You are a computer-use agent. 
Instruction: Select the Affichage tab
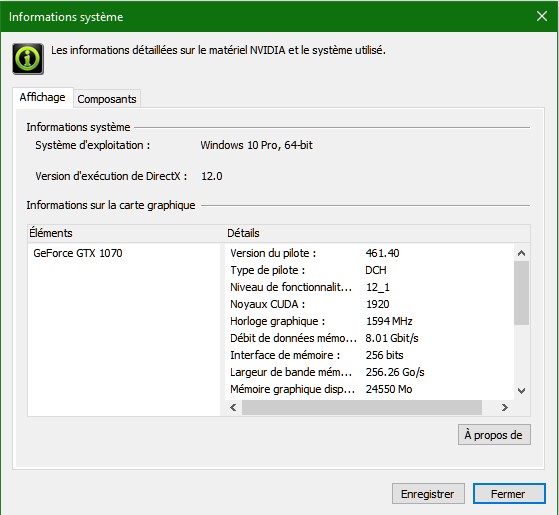coord(42,97)
